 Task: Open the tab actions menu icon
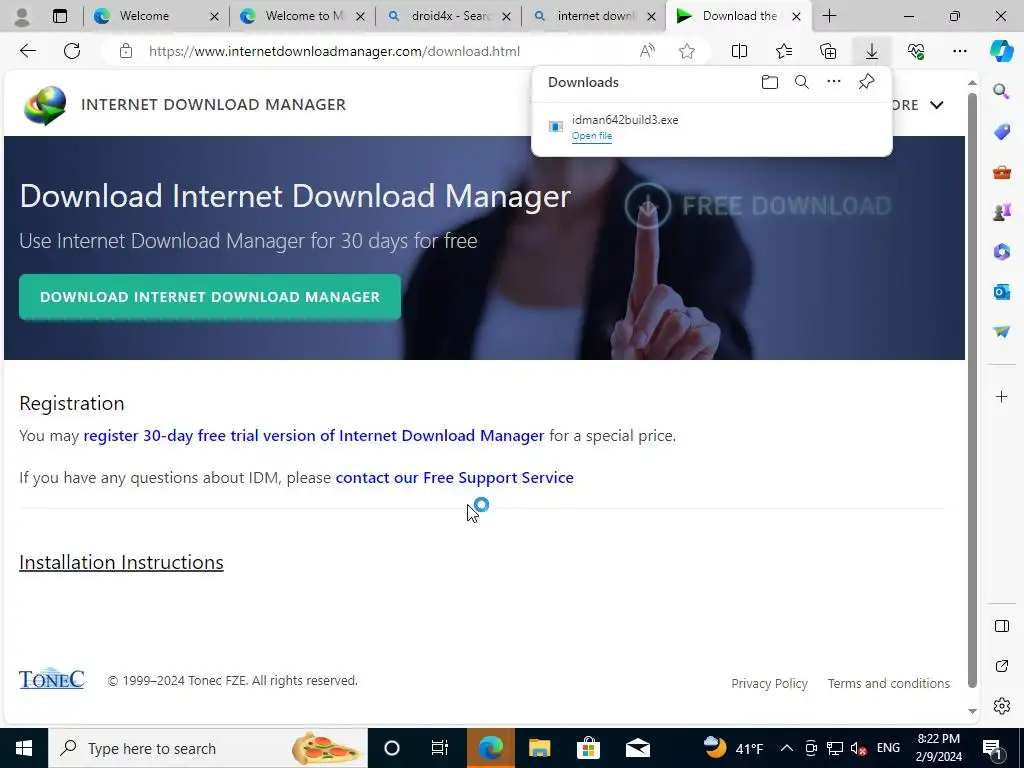tap(59, 16)
